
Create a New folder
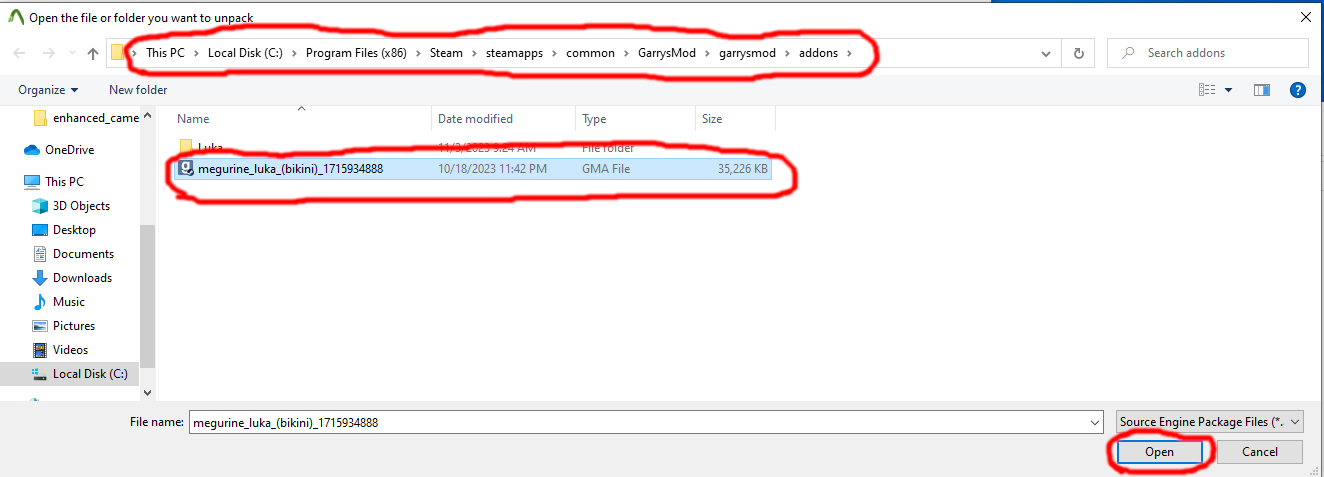138,90
